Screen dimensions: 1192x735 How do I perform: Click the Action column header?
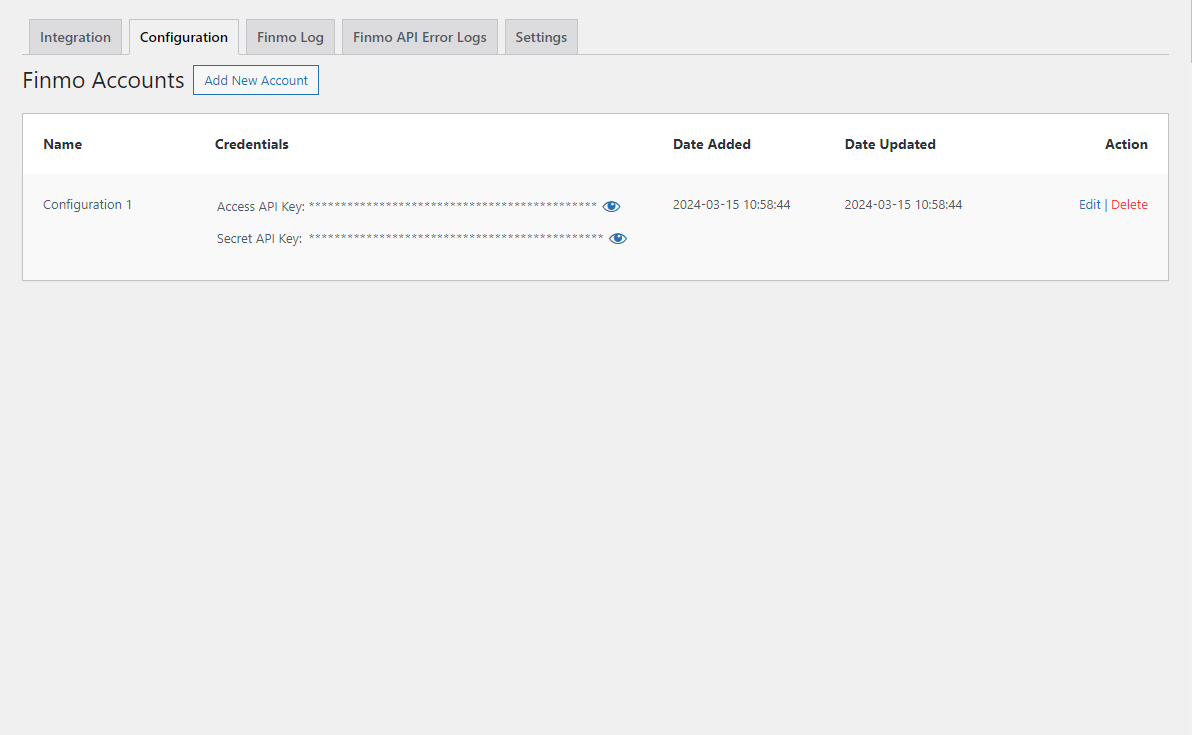1126,144
